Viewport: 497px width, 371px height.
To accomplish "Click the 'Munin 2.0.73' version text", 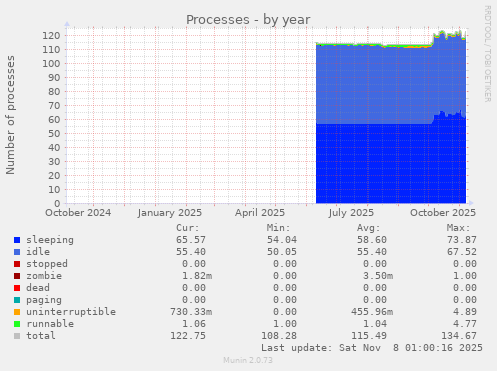I will click(248, 360).
